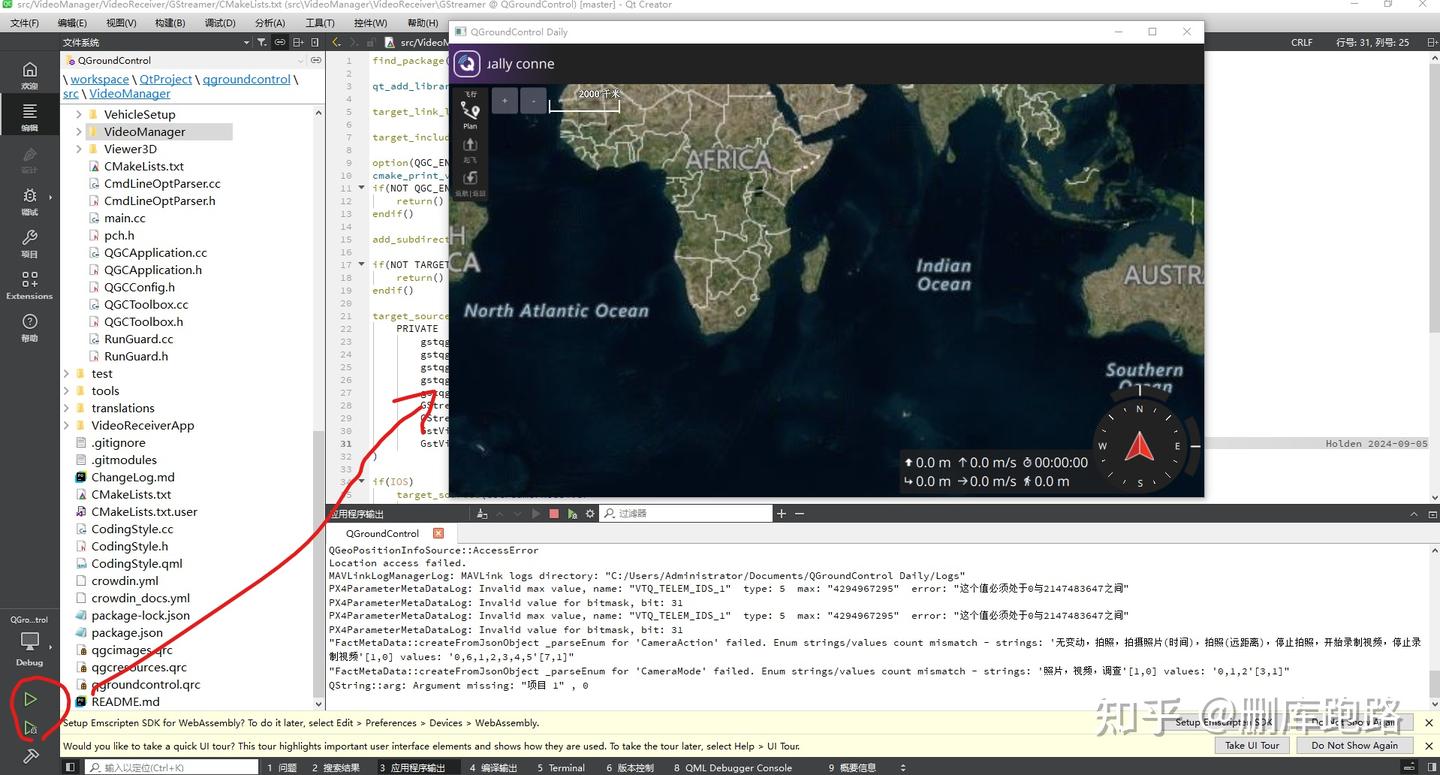The width and height of the screenshot is (1440, 775).
Task: Open the 问题 (Issues) output pane
Action: click(282, 767)
